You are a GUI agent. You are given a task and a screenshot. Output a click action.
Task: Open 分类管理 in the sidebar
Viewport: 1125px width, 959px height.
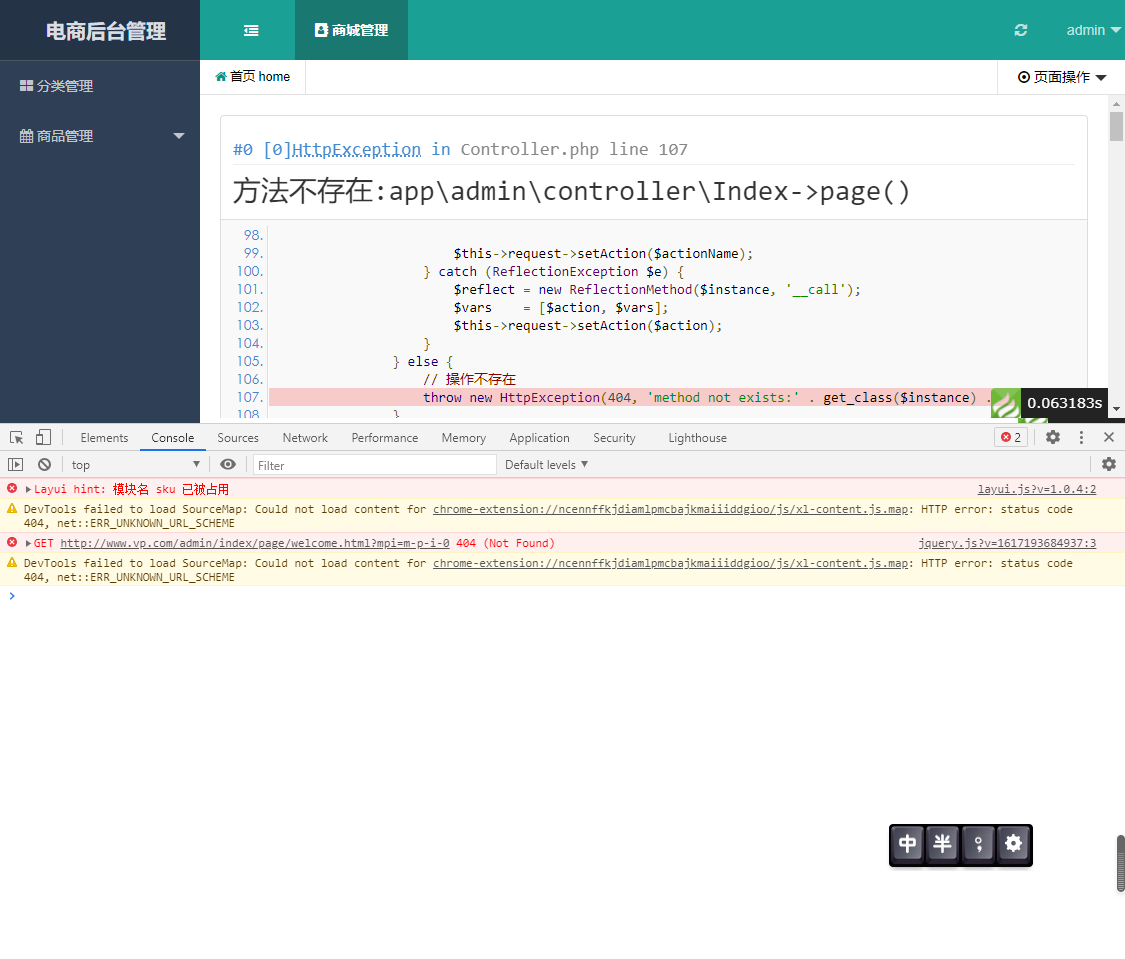(100, 86)
